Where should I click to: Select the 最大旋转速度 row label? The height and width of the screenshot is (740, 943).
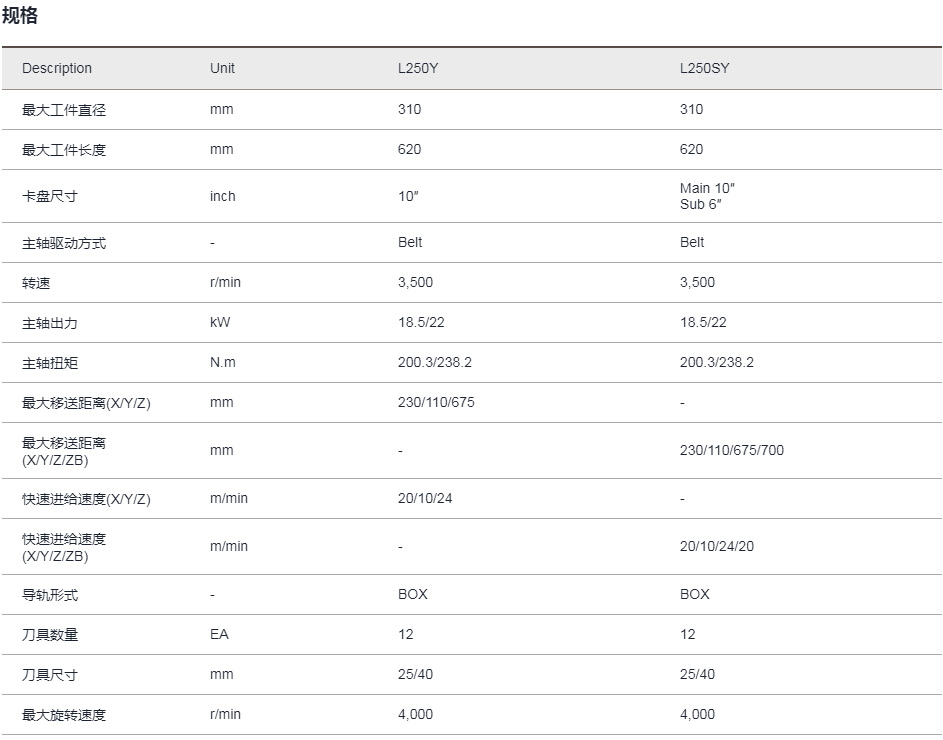click(x=64, y=715)
